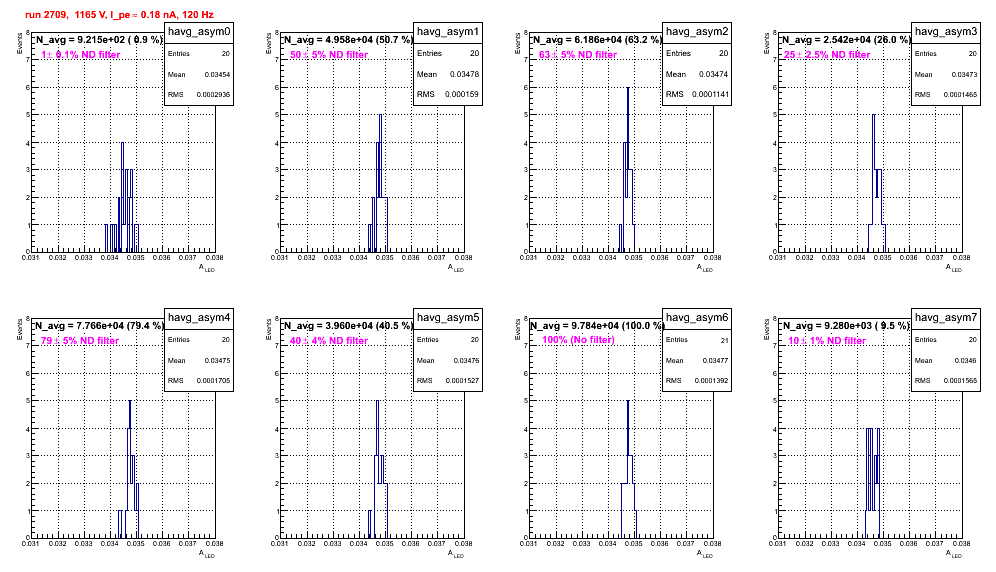
Task: Click the N_avg = 7.766e+04 label
Action: click(x=99, y=325)
